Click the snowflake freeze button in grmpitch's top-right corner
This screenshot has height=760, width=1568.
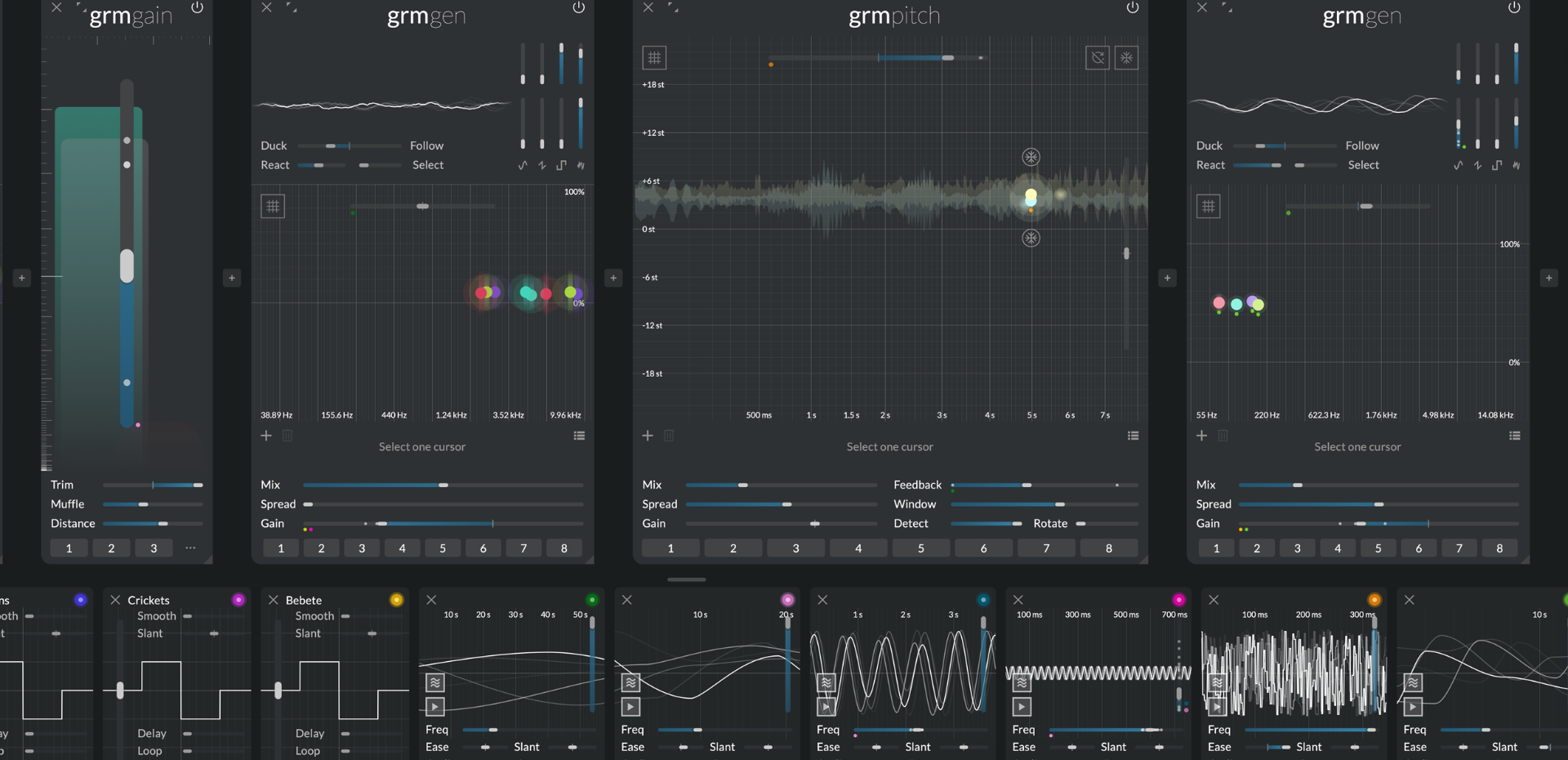coord(1126,58)
